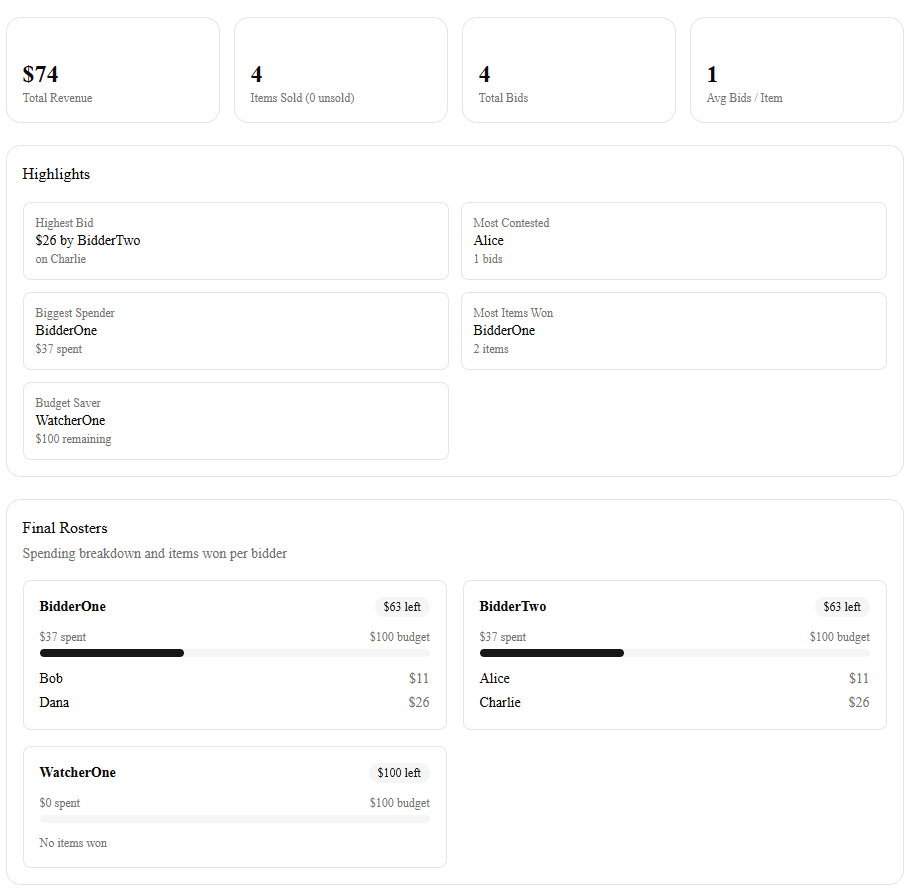This screenshot has width=919, height=895.
Task: Click BidderOne's spending progress bar
Action: pos(235,652)
